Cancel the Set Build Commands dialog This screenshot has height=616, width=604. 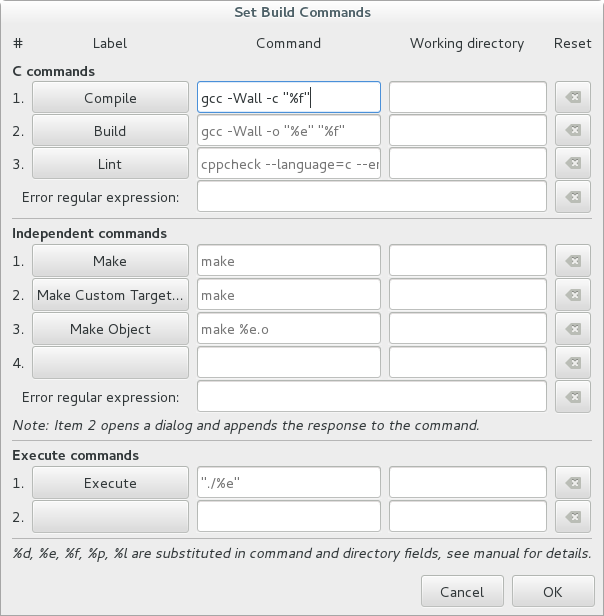(x=462, y=592)
